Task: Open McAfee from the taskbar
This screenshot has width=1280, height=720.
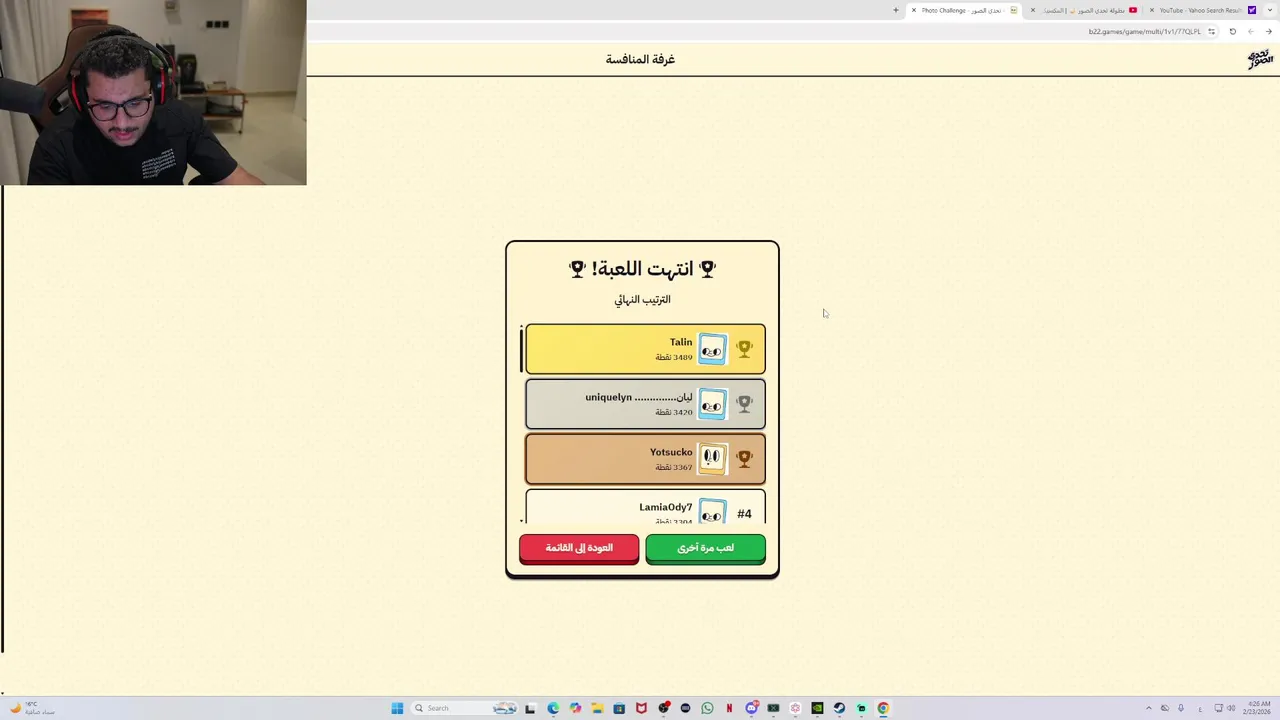Action: coord(641,708)
